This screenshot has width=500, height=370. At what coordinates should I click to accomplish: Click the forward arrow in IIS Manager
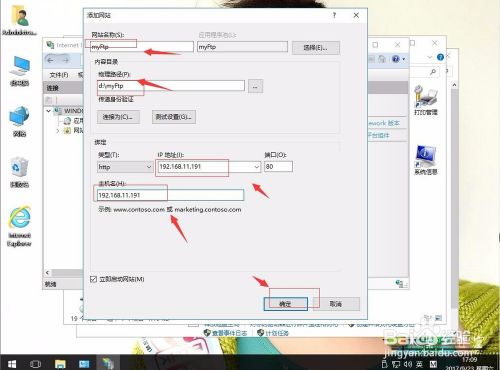pos(66,60)
